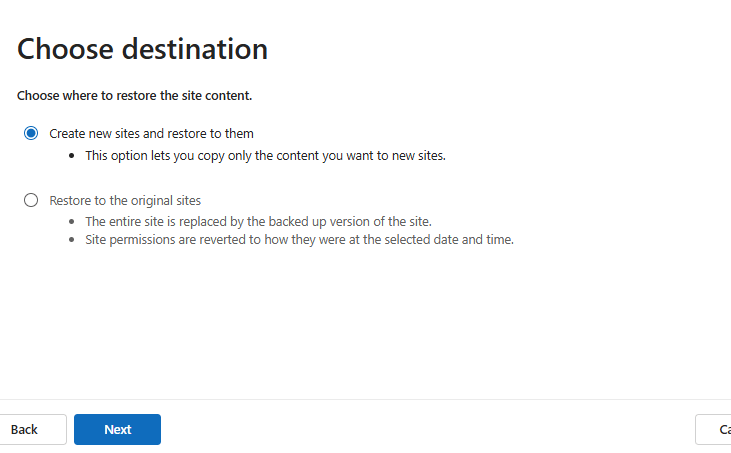Click 'Site permissions are reverted' description line
Viewport: 731px width, 453px height.
pyautogui.click(x=298, y=240)
